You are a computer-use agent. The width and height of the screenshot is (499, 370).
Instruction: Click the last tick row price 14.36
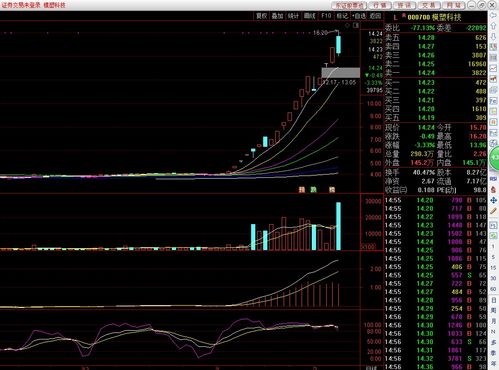pos(425,367)
